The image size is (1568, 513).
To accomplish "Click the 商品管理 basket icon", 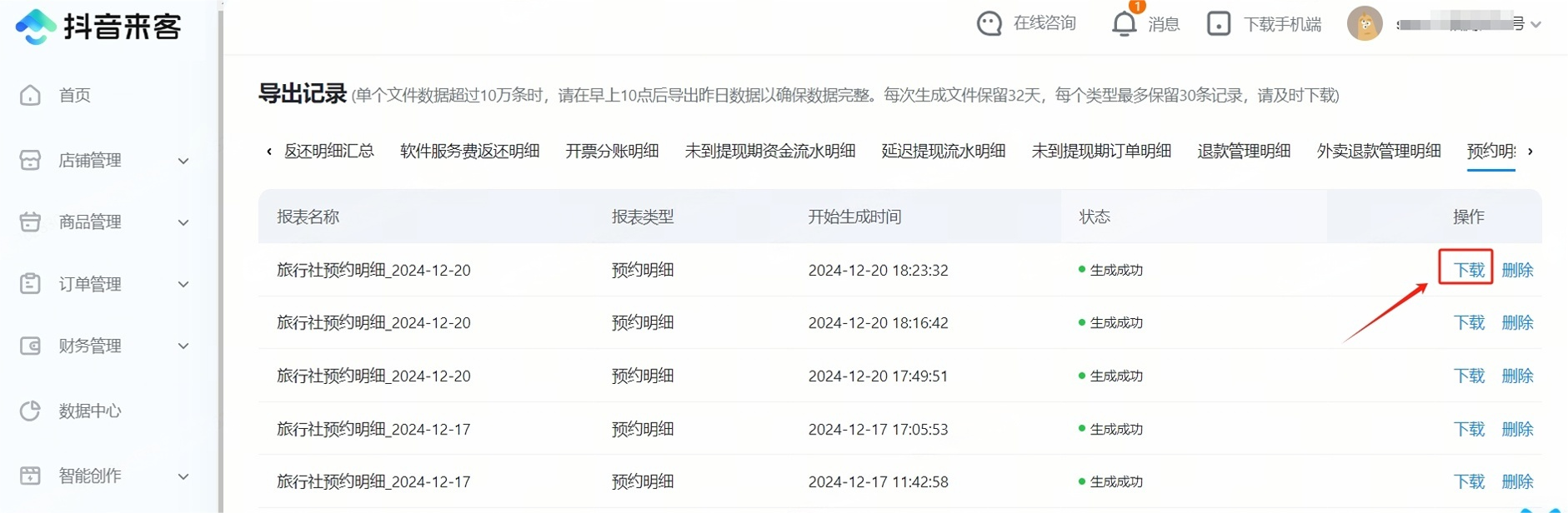I will pos(30,222).
